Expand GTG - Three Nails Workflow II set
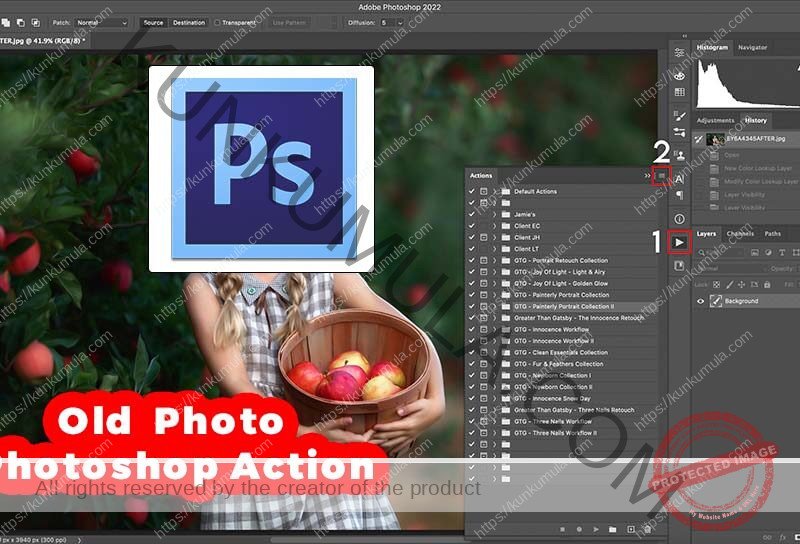The width and height of the screenshot is (800, 544). (494, 433)
